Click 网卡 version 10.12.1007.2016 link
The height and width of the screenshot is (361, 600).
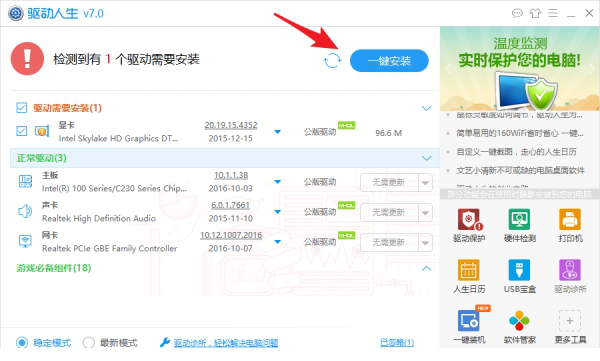point(231,235)
